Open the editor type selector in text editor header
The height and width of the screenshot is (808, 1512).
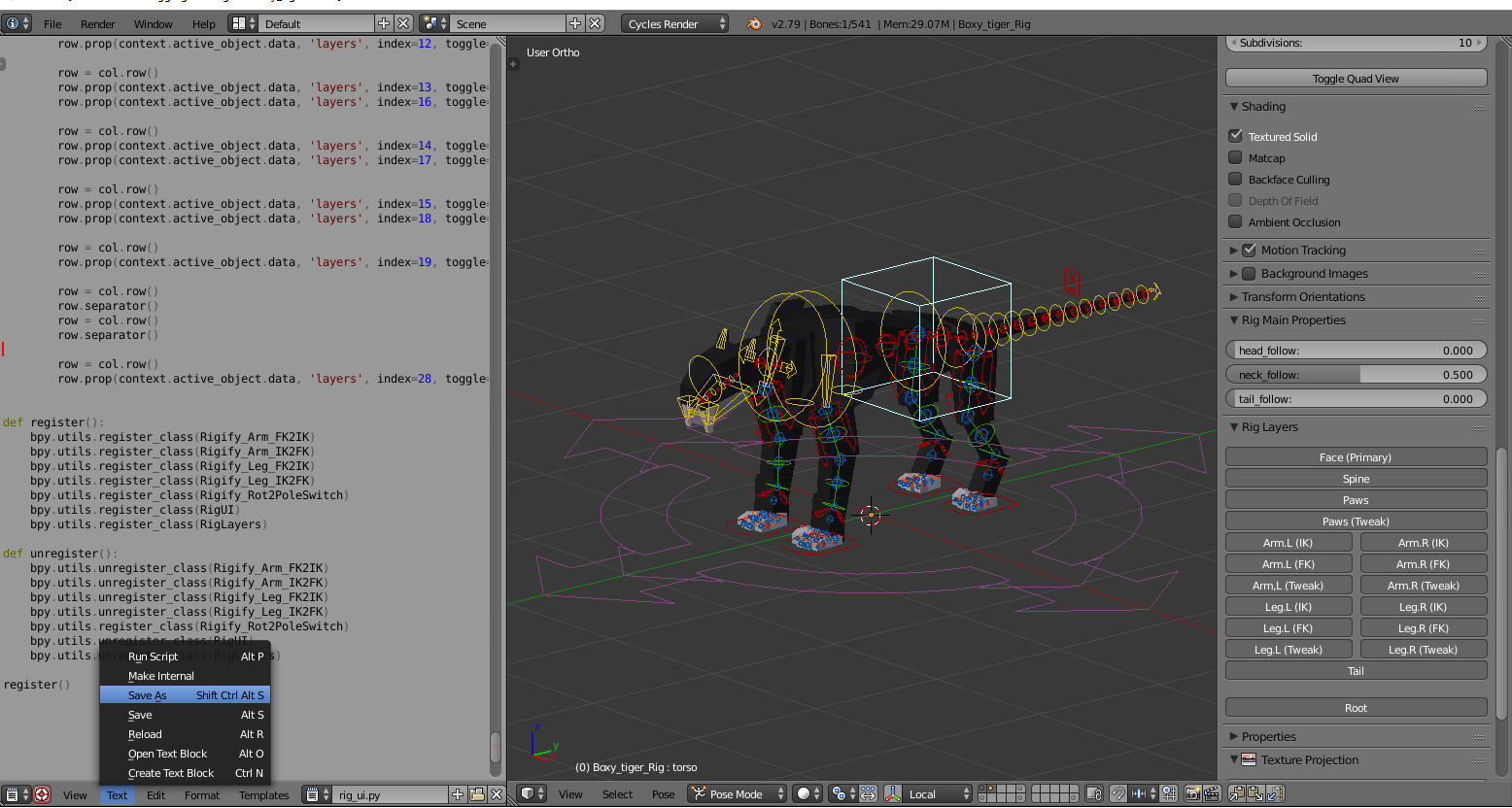[x=14, y=794]
